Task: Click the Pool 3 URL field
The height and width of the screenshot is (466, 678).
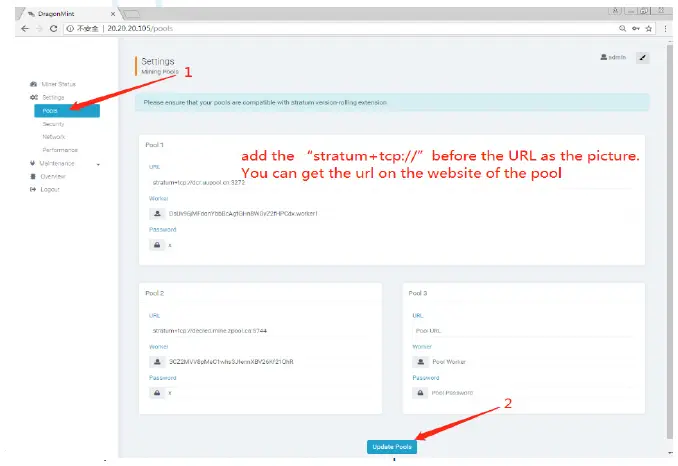Action: click(523, 331)
